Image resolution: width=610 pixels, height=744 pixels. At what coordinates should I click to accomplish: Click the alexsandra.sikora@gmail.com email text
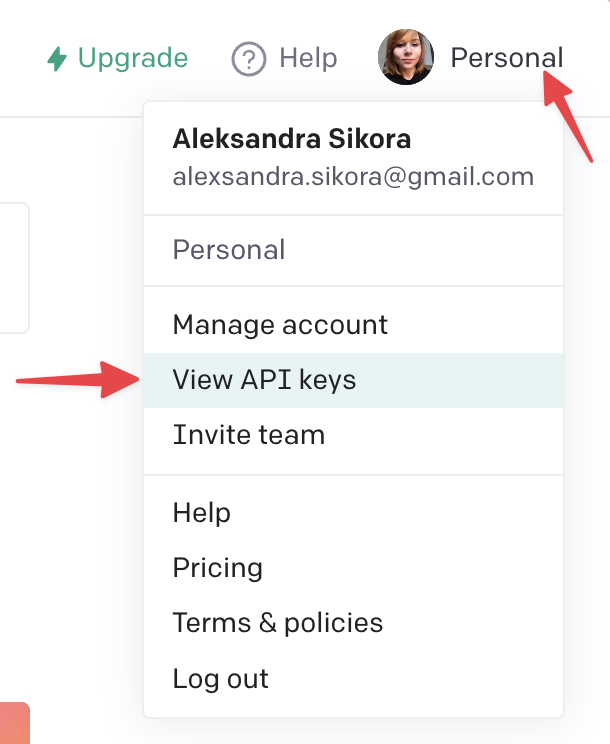click(353, 177)
